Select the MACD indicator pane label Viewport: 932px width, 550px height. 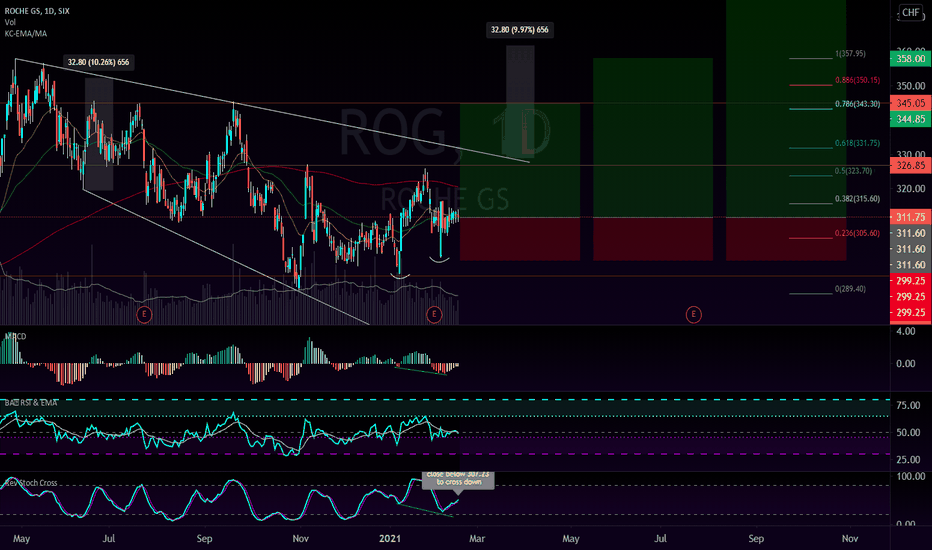15,336
